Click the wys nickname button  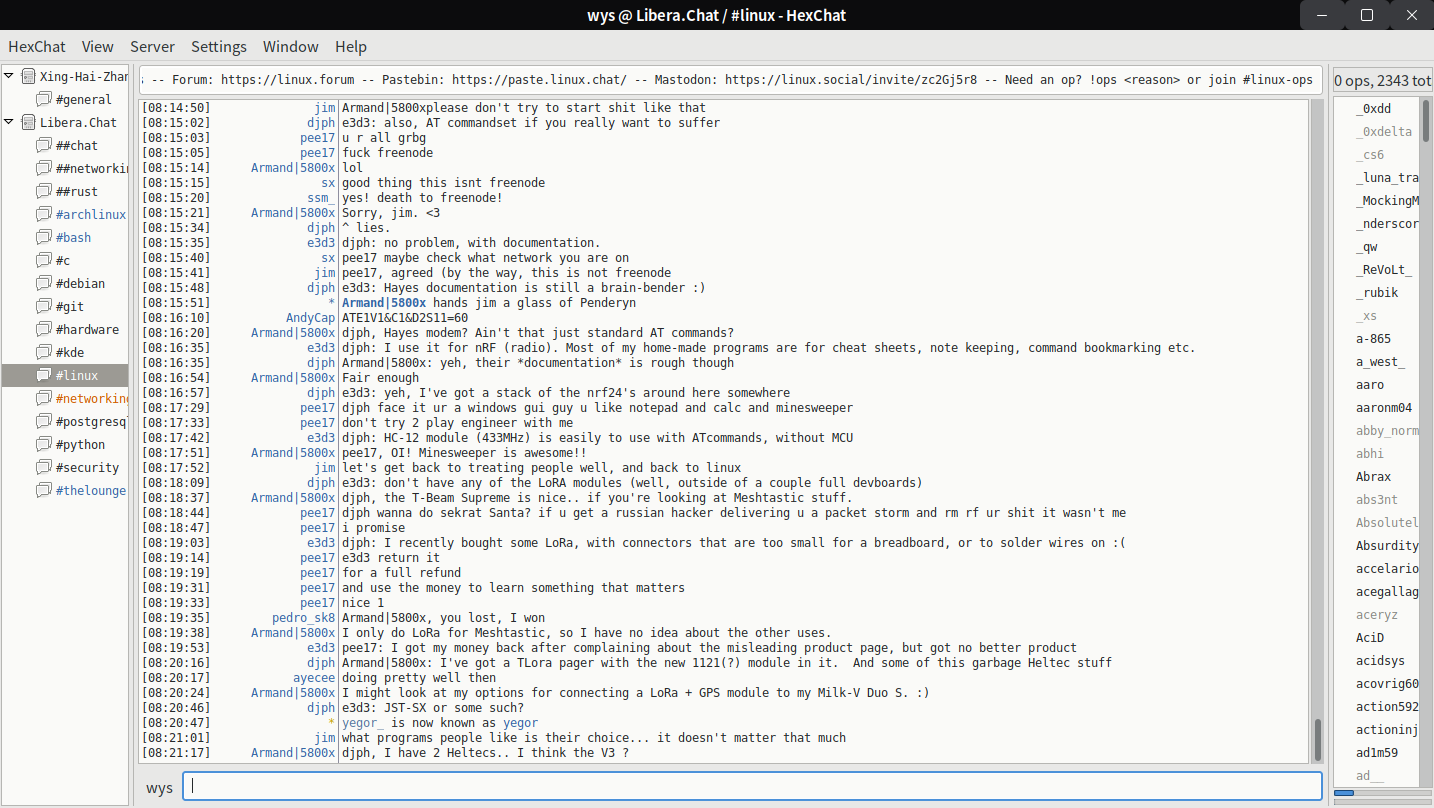tap(159, 787)
